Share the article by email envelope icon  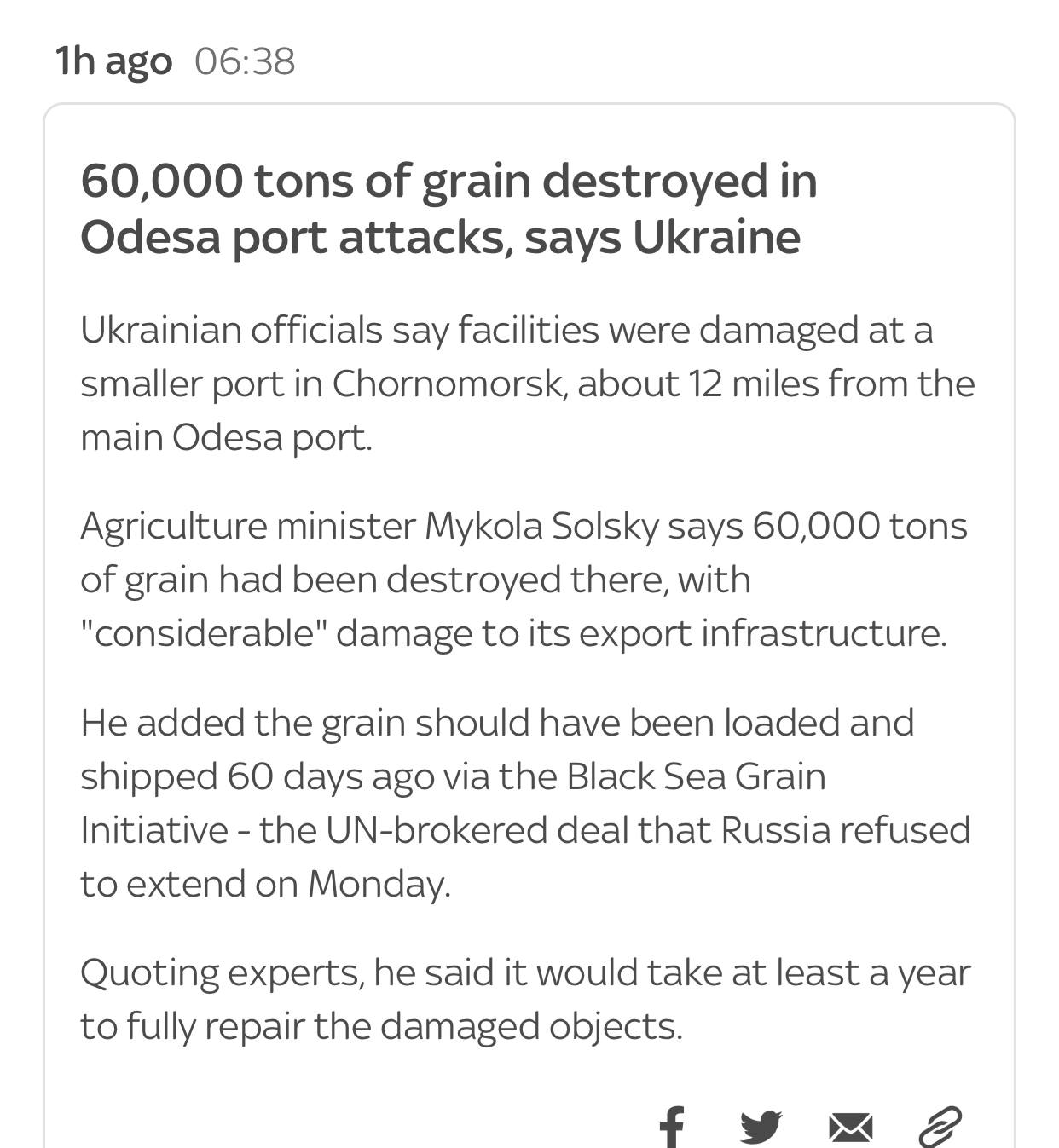pos(851,1128)
